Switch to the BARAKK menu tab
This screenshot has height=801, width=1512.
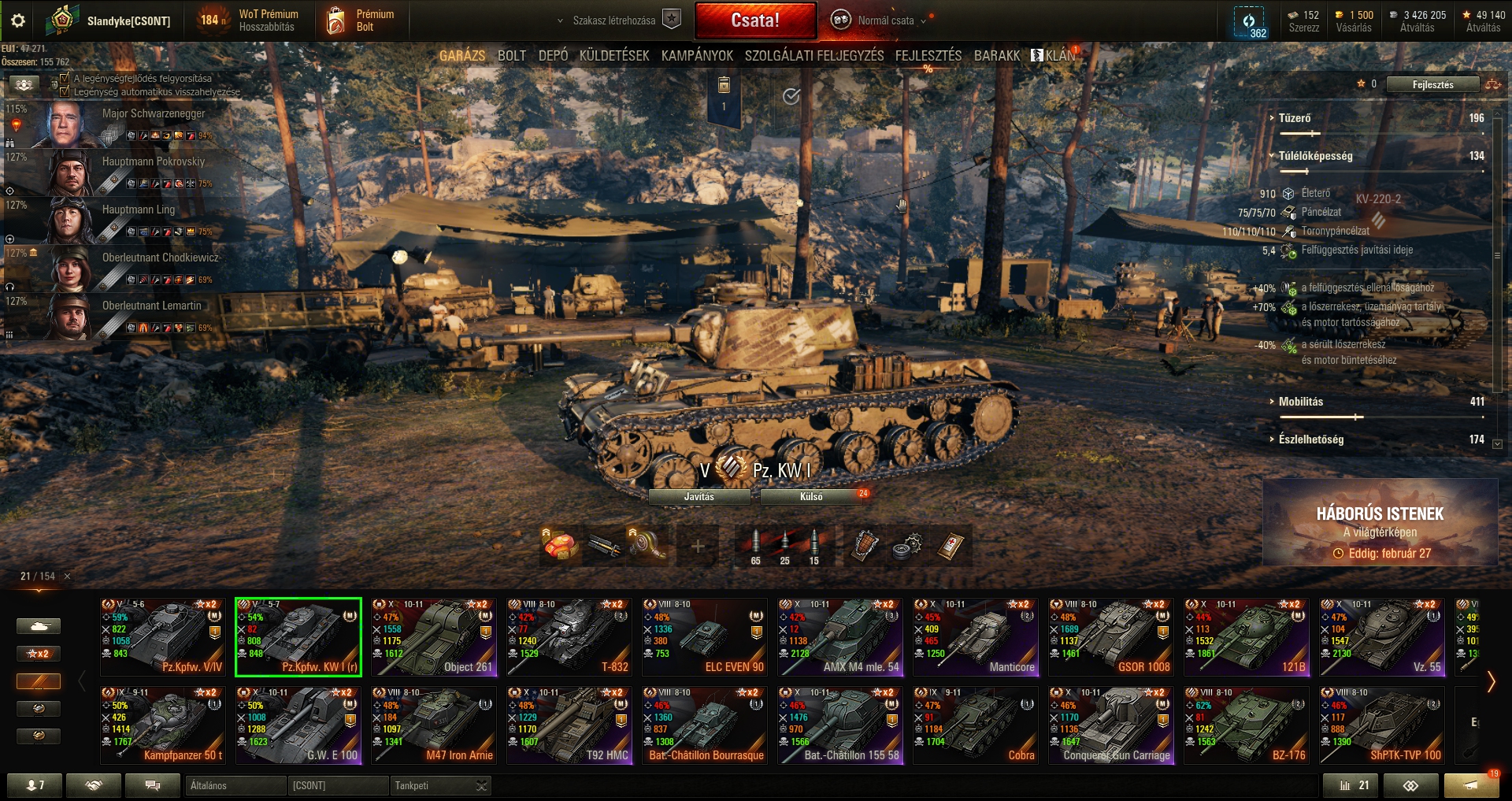tap(997, 56)
